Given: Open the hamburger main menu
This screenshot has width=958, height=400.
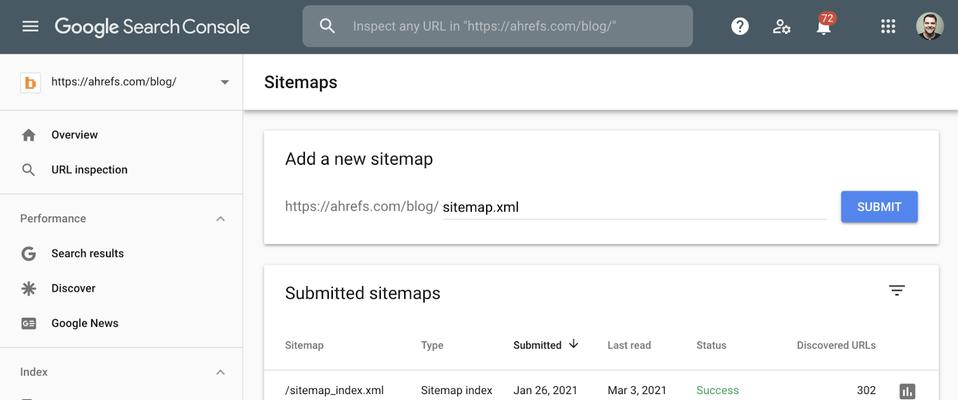Looking at the screenshot, I should (30, 26).
